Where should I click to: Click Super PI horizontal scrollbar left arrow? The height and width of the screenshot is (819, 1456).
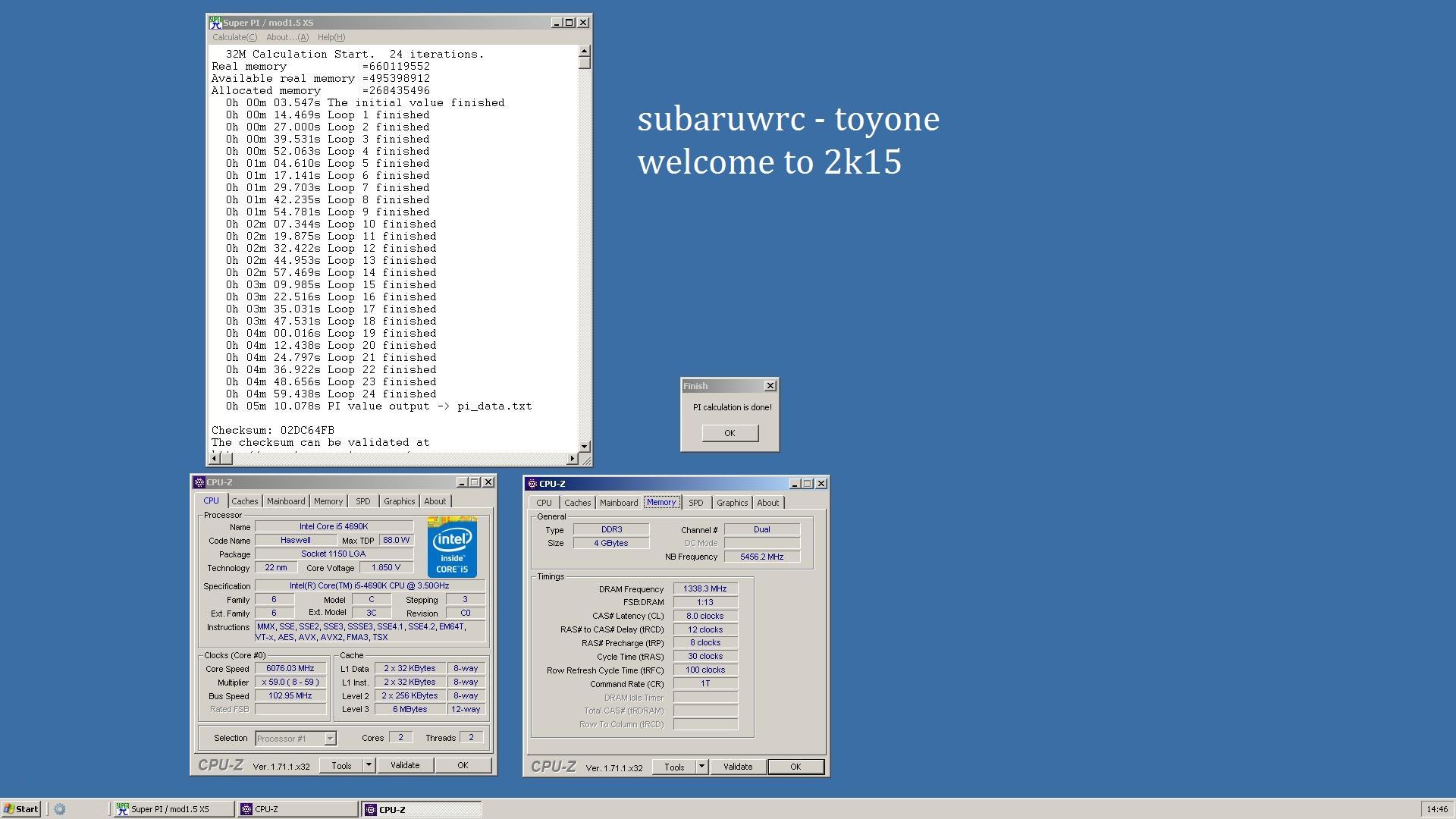(x=214, y=458)
